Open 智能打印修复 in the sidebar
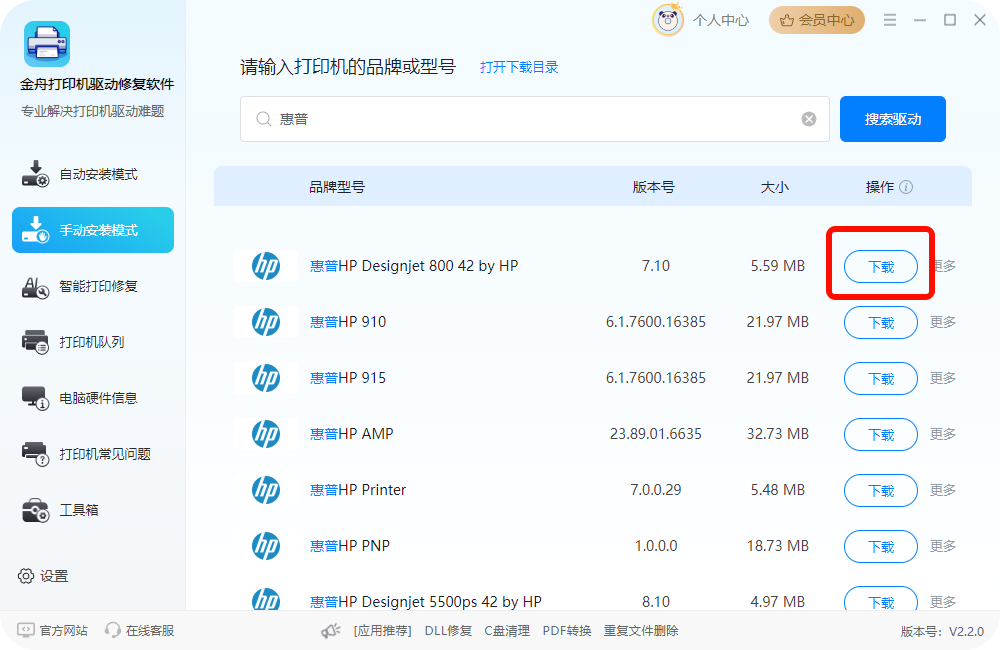Image resolution: width=1000 pixels, height=650 pixels. (x=93, y=286)
